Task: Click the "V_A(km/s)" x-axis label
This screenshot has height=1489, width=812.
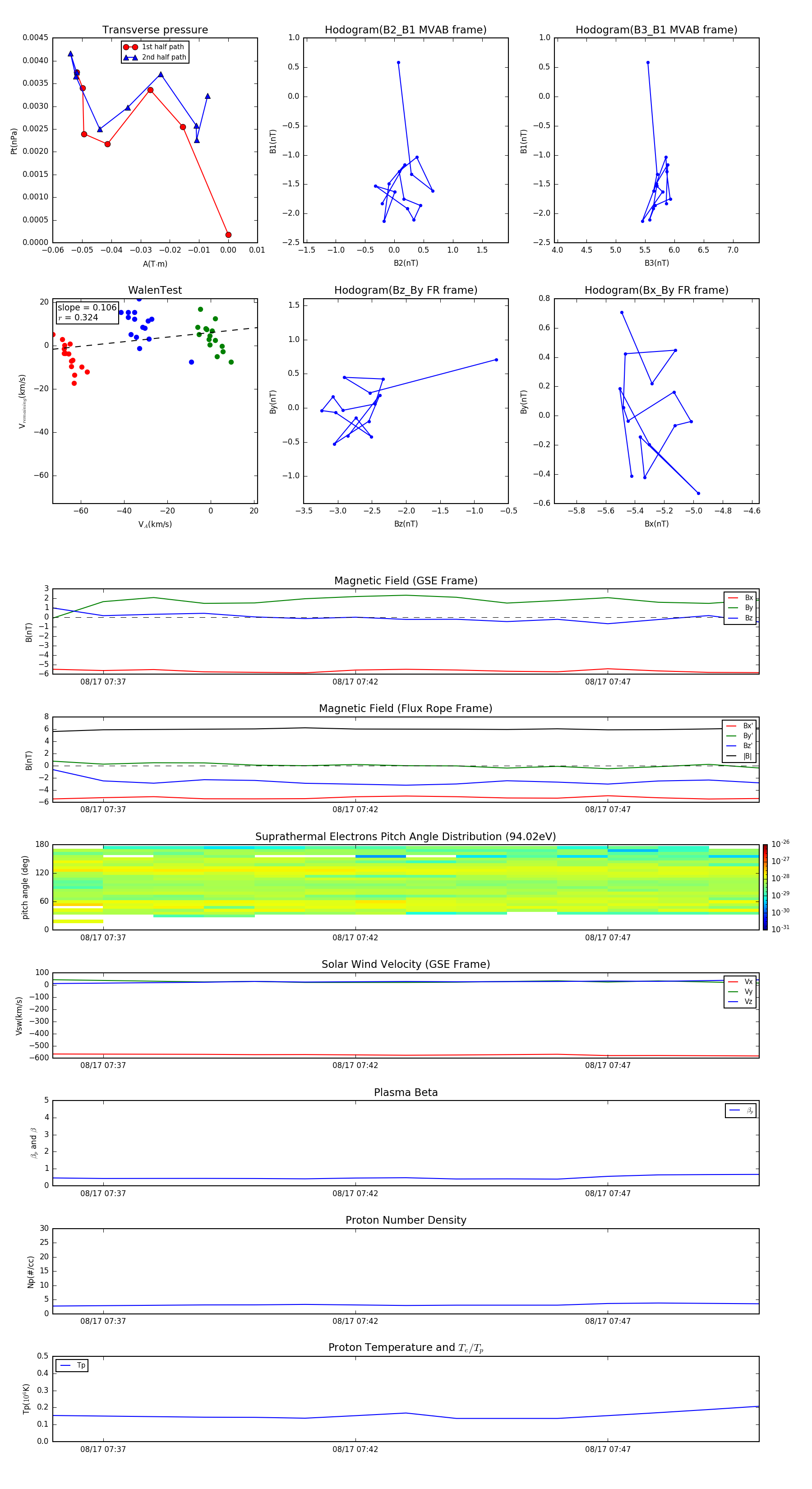Action: (x=155, y=524)
